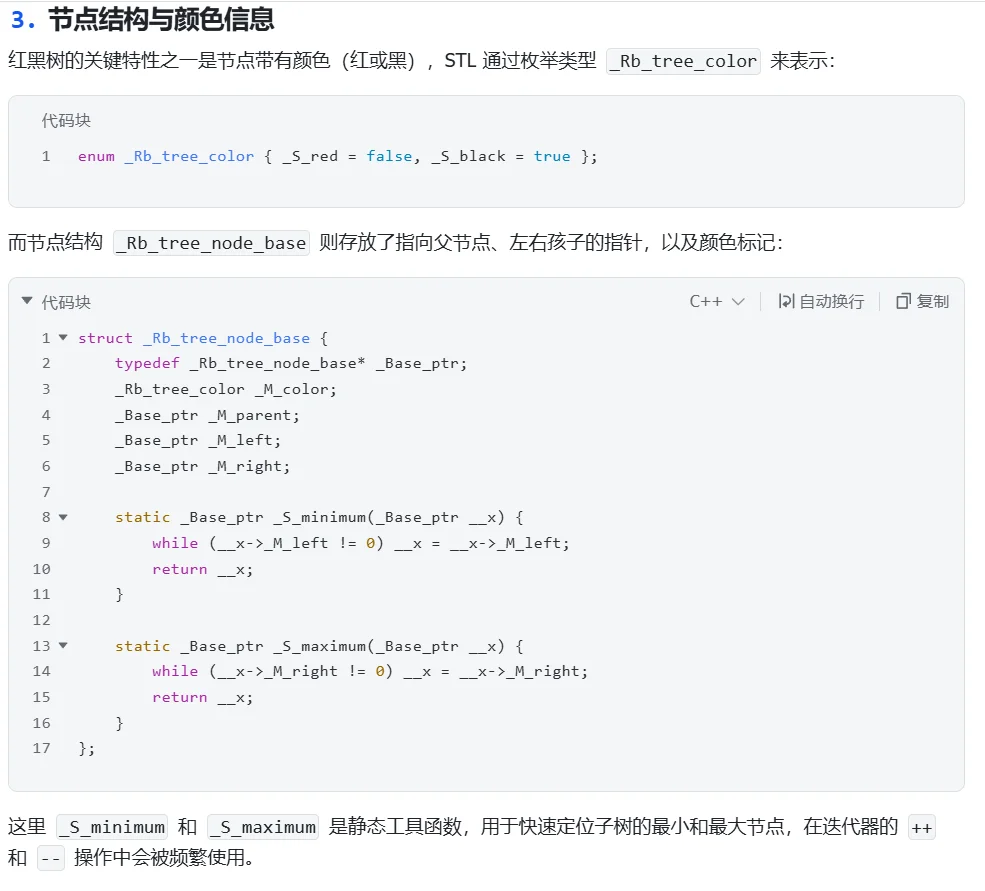Select the inline code badge _Rb_tree_node_base
985x891 pixels.
pos(210,242)
